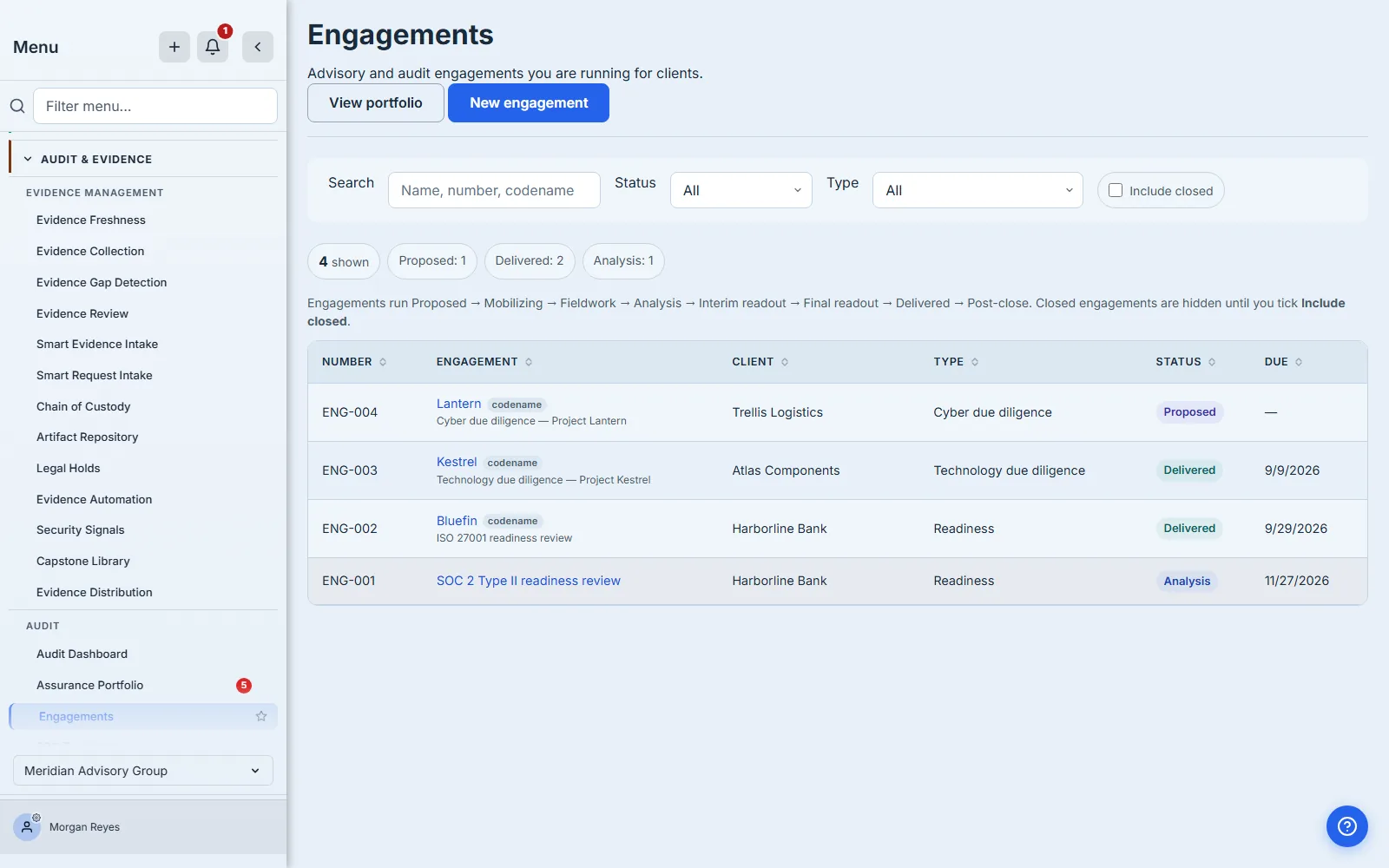The width and height of the screenshot is (1389, 868).
Task: Click Technology due diligence type cell
Action: pyautogui.click(x=1010, y=470)
